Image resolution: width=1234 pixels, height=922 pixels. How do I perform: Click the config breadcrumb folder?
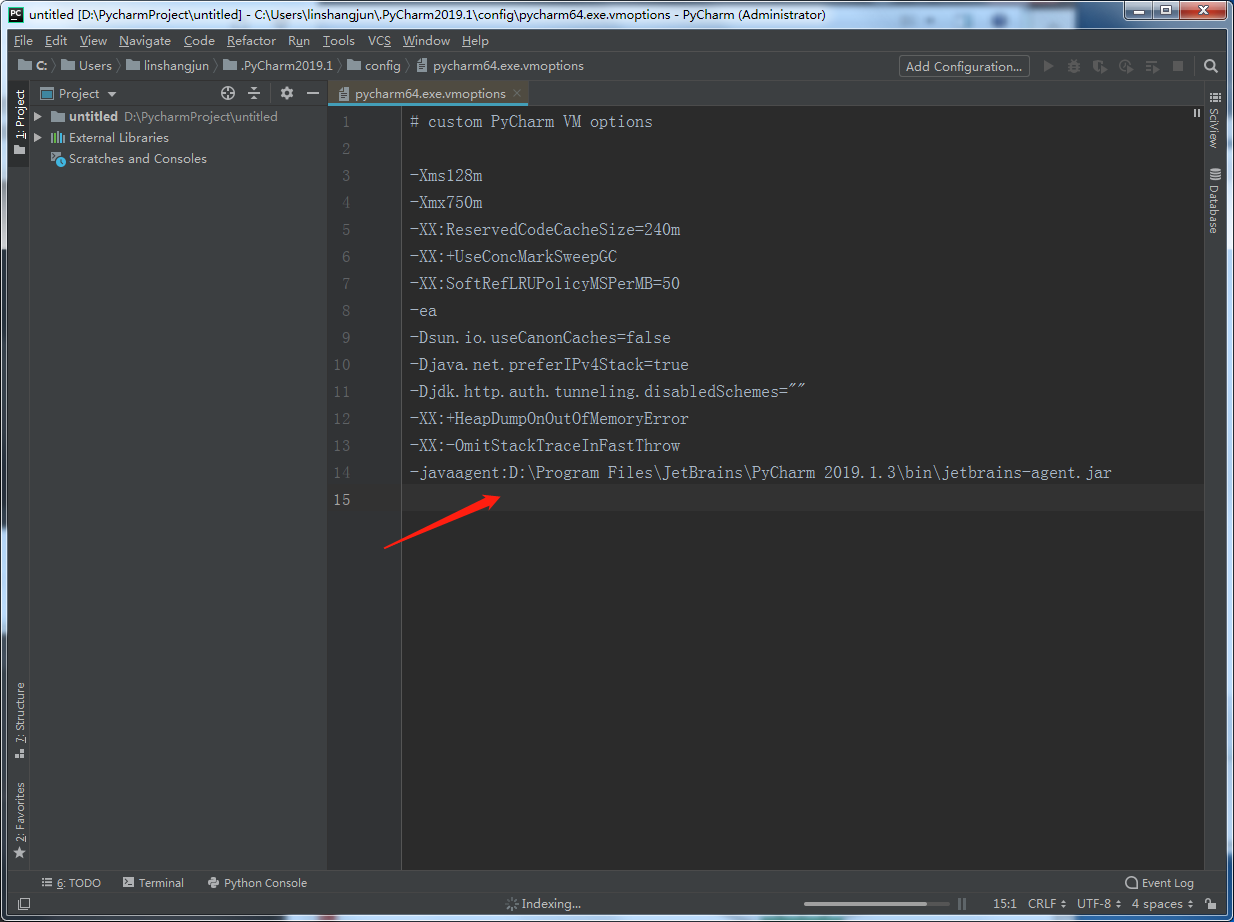point(374,66)
